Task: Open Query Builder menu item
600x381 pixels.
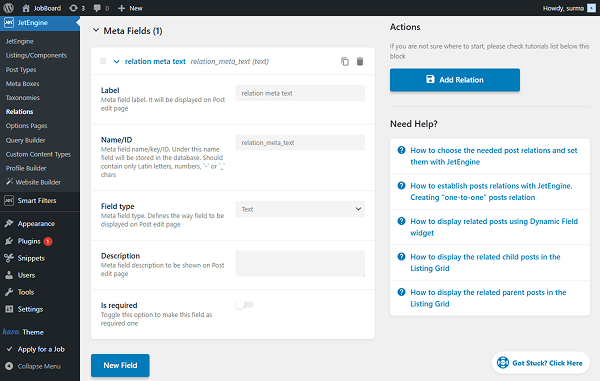Action: 26,140
